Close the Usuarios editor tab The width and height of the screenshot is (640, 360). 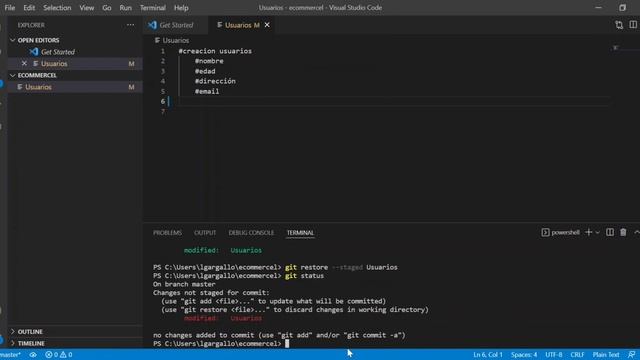coord(267,25)
